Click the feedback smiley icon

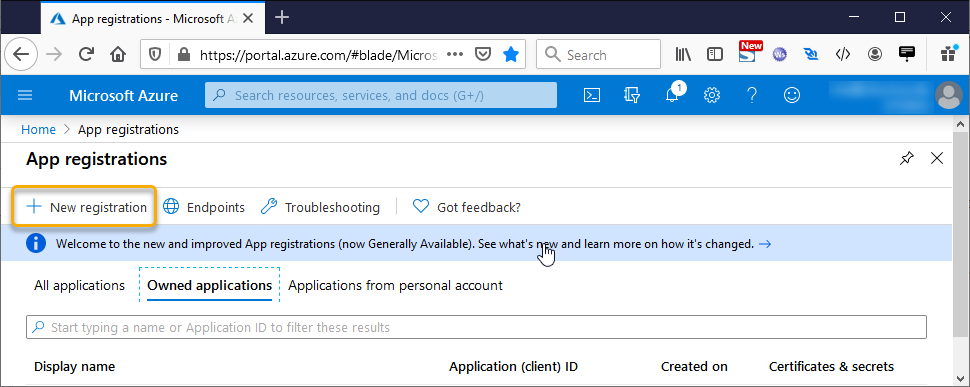click(x=791, y=95)
